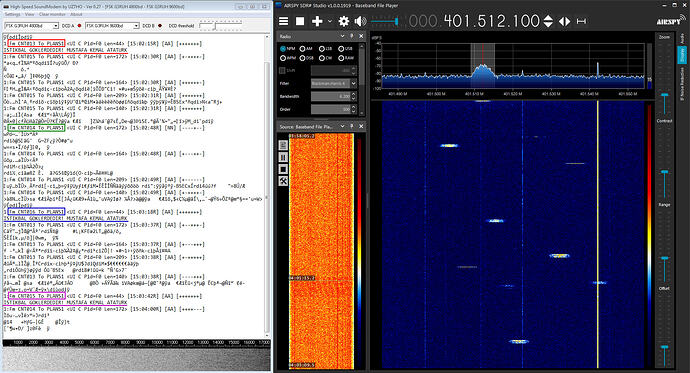This screenshot has width=690, height=373.
Task: Open the IF Noise Reduction vertical tab
Action: tap(682, 84)
